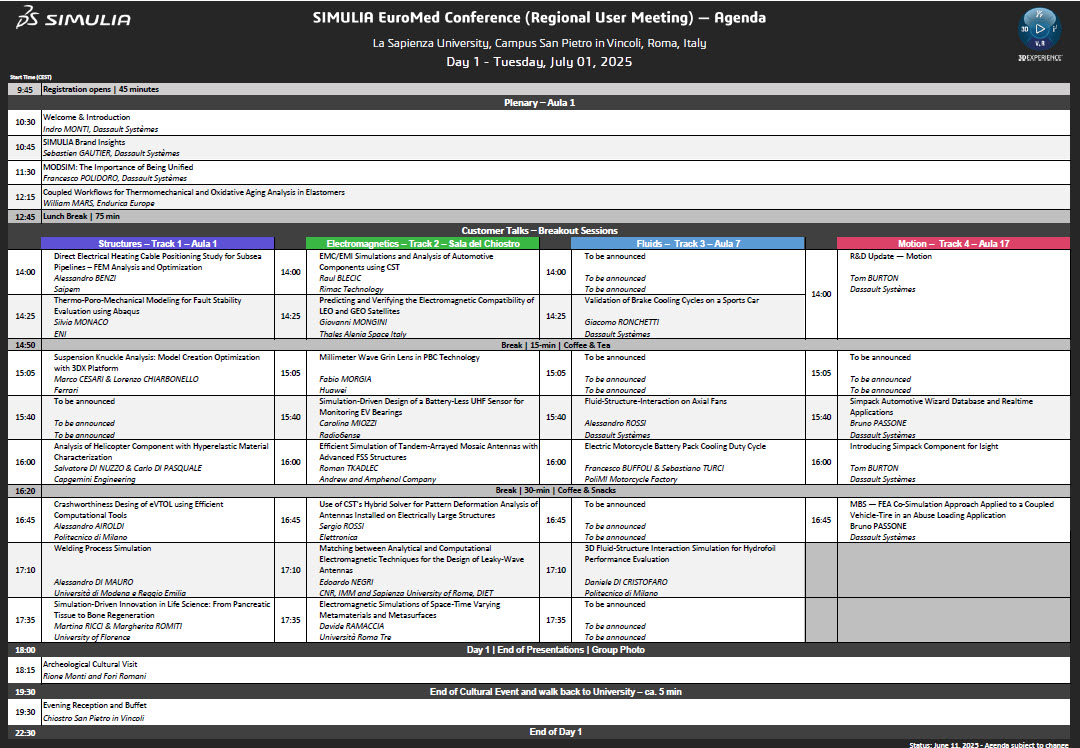
Task: Select the Electromagnetics – Track 2 header
Action: [x=423, y=243]
